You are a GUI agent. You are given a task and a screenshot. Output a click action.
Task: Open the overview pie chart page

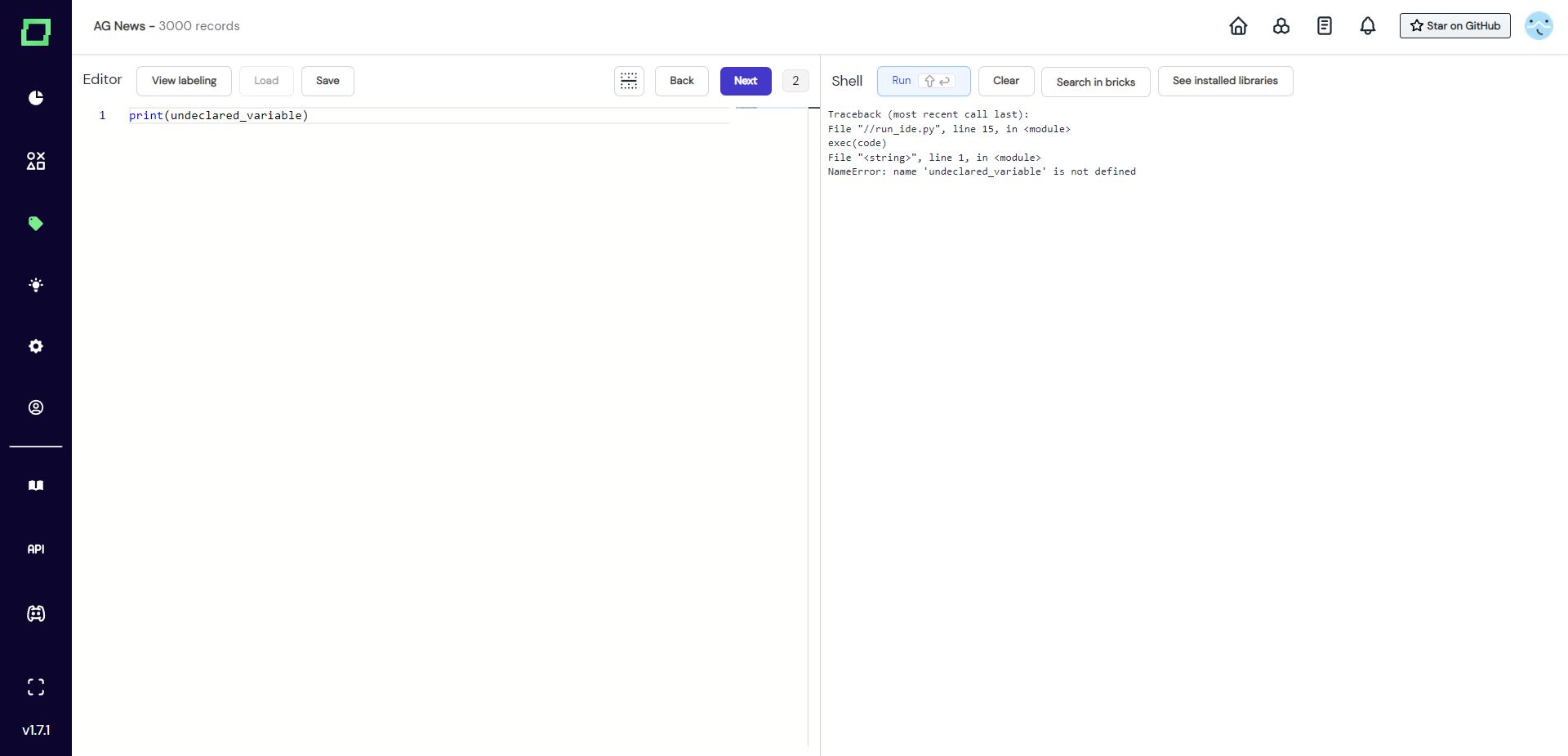pos(36,98)
